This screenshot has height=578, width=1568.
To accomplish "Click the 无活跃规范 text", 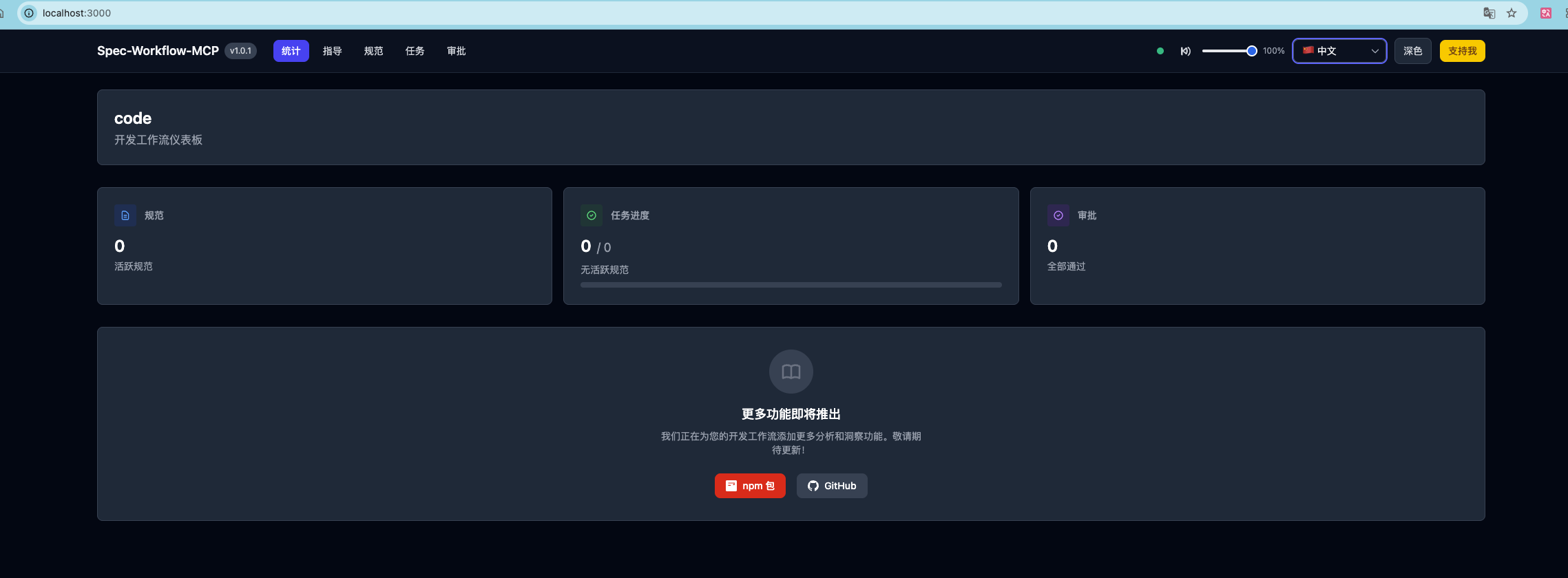I will coord(605,270).
